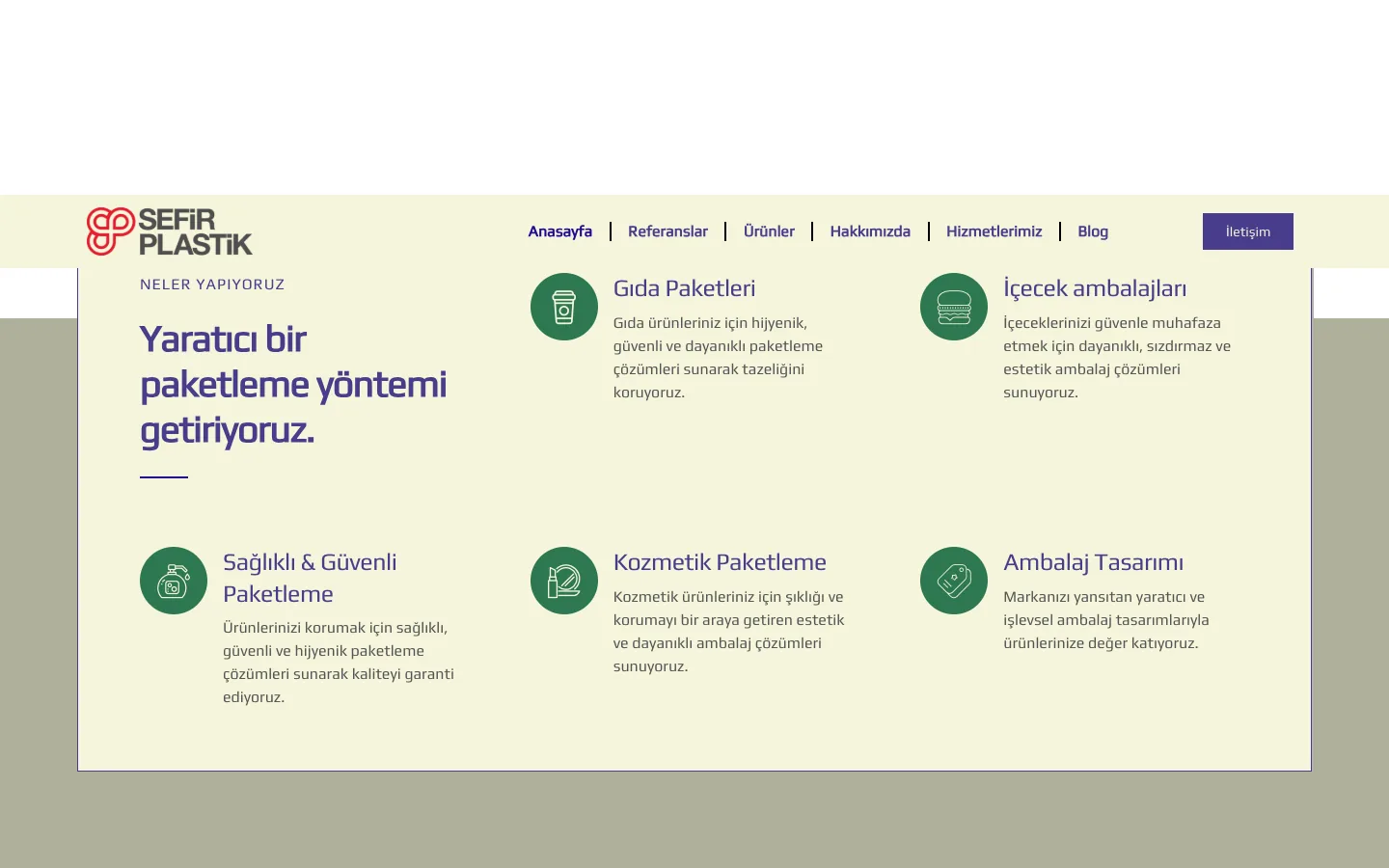The height and width of the screenshot is (868, 1389).
Task: Open the Hakkımızda page
Action: pos(870,231)
